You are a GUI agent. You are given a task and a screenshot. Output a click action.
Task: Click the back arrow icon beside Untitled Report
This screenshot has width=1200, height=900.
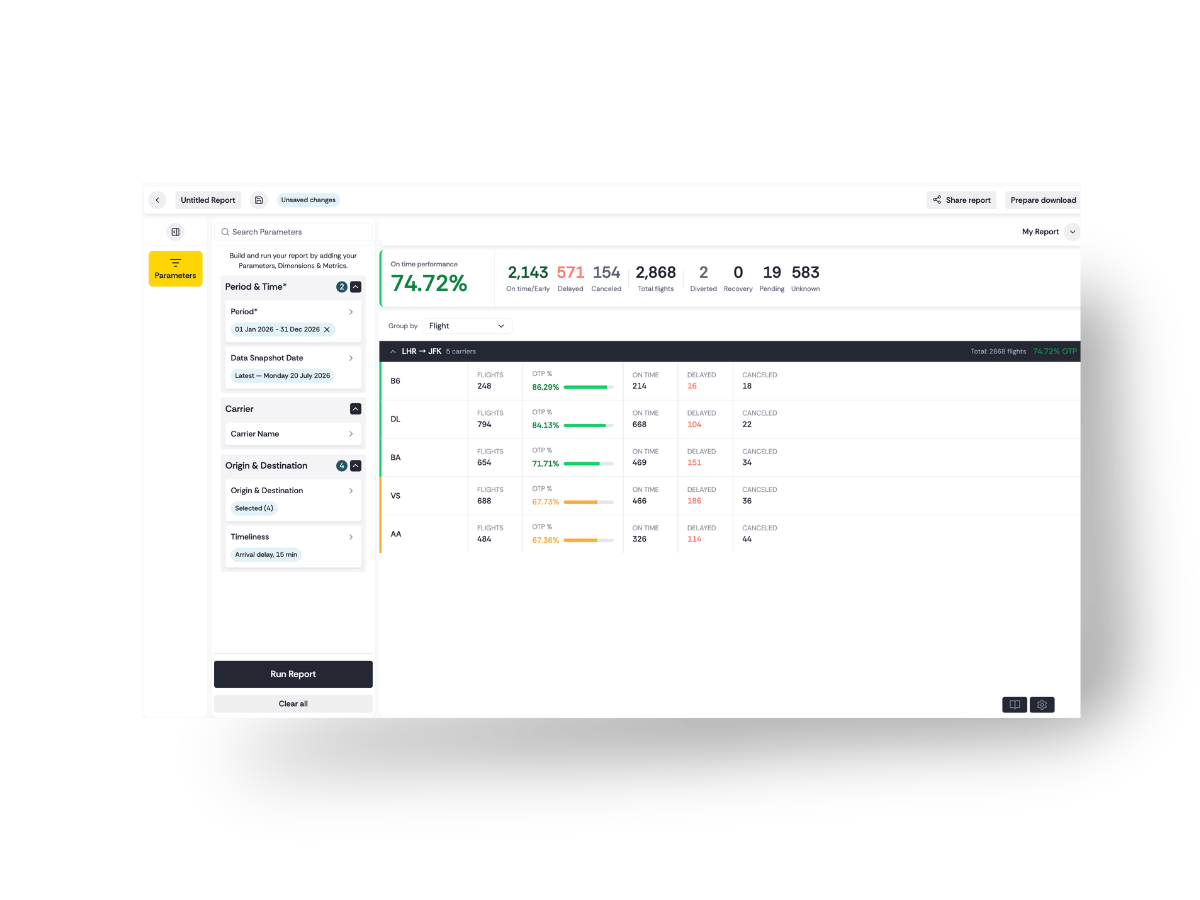[x=157, y=200]
